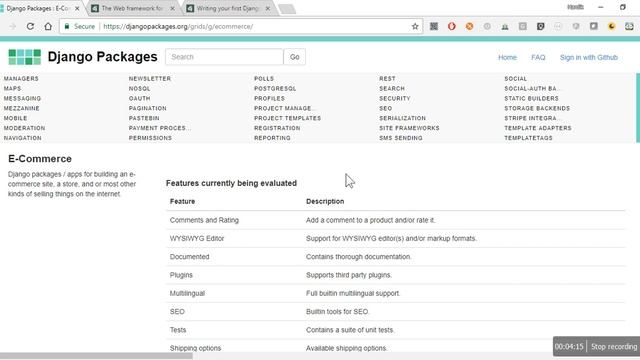Viewport: 640px width, 360px height.
Task: Switch to Writing your first Django tab
Action: pyautogui.click(x=228, y=9)
